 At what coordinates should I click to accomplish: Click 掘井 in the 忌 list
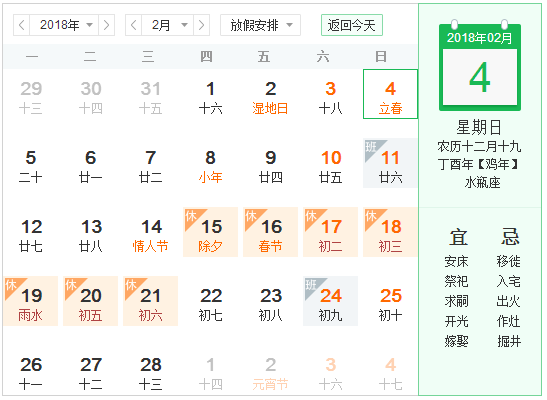click(509, 341)
